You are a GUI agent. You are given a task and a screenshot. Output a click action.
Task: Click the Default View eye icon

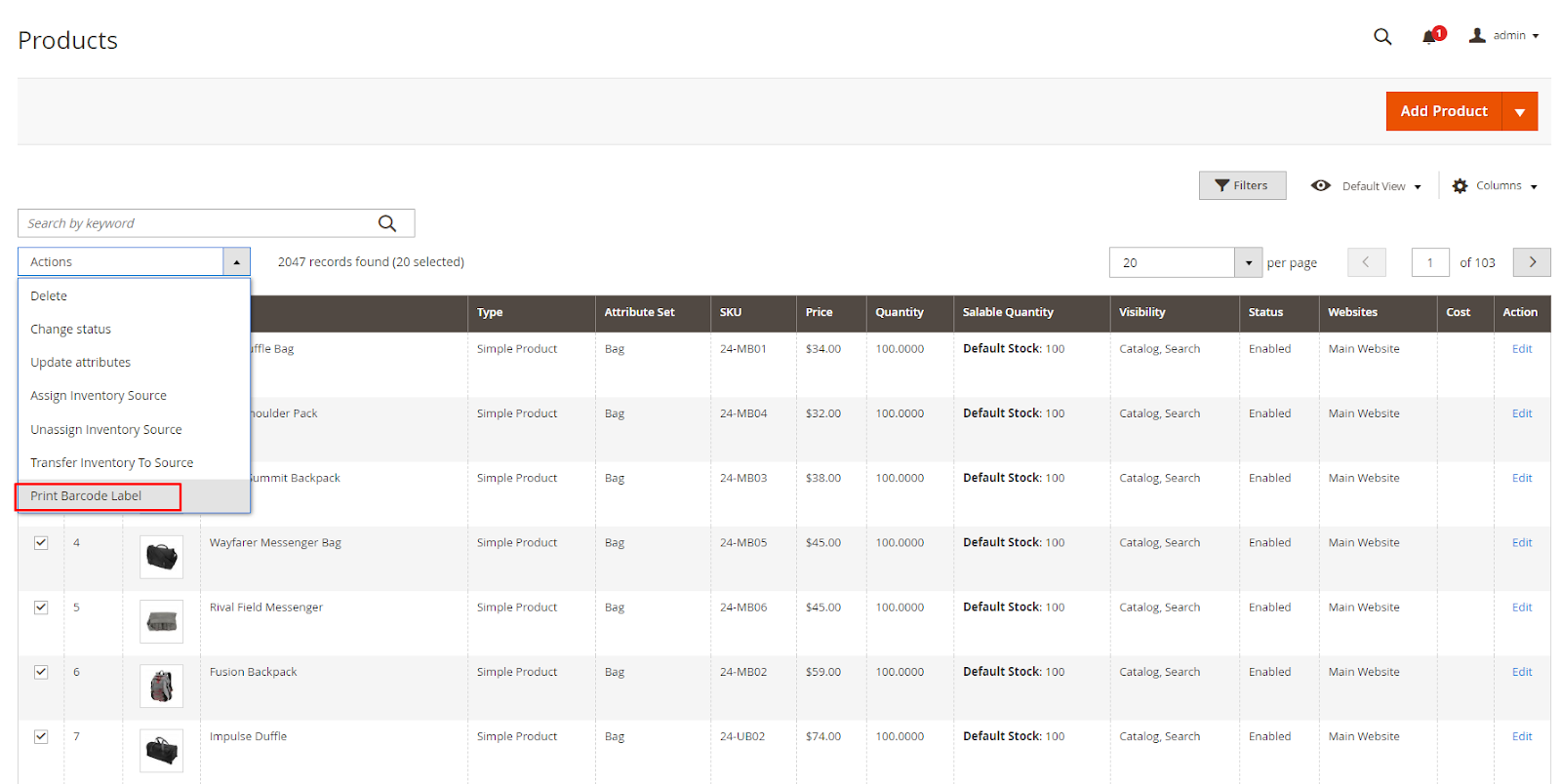point(1321,186)
